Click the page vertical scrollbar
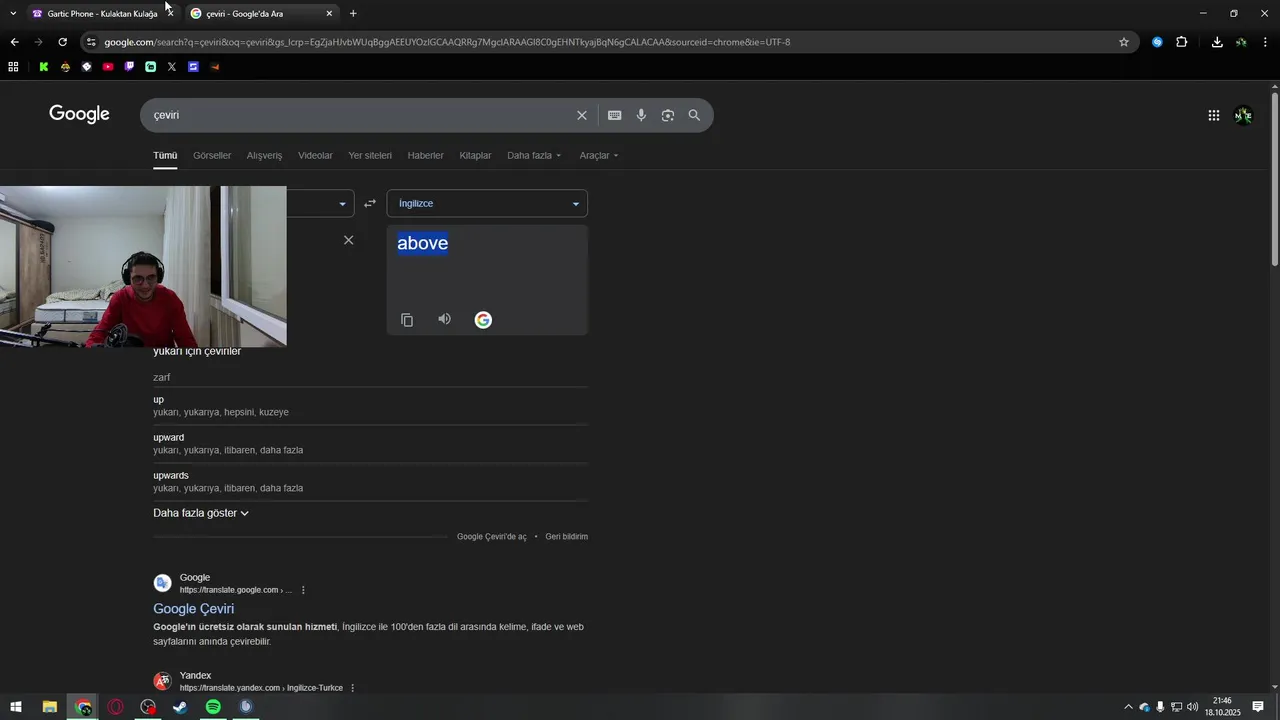 tap(1274, 180)
